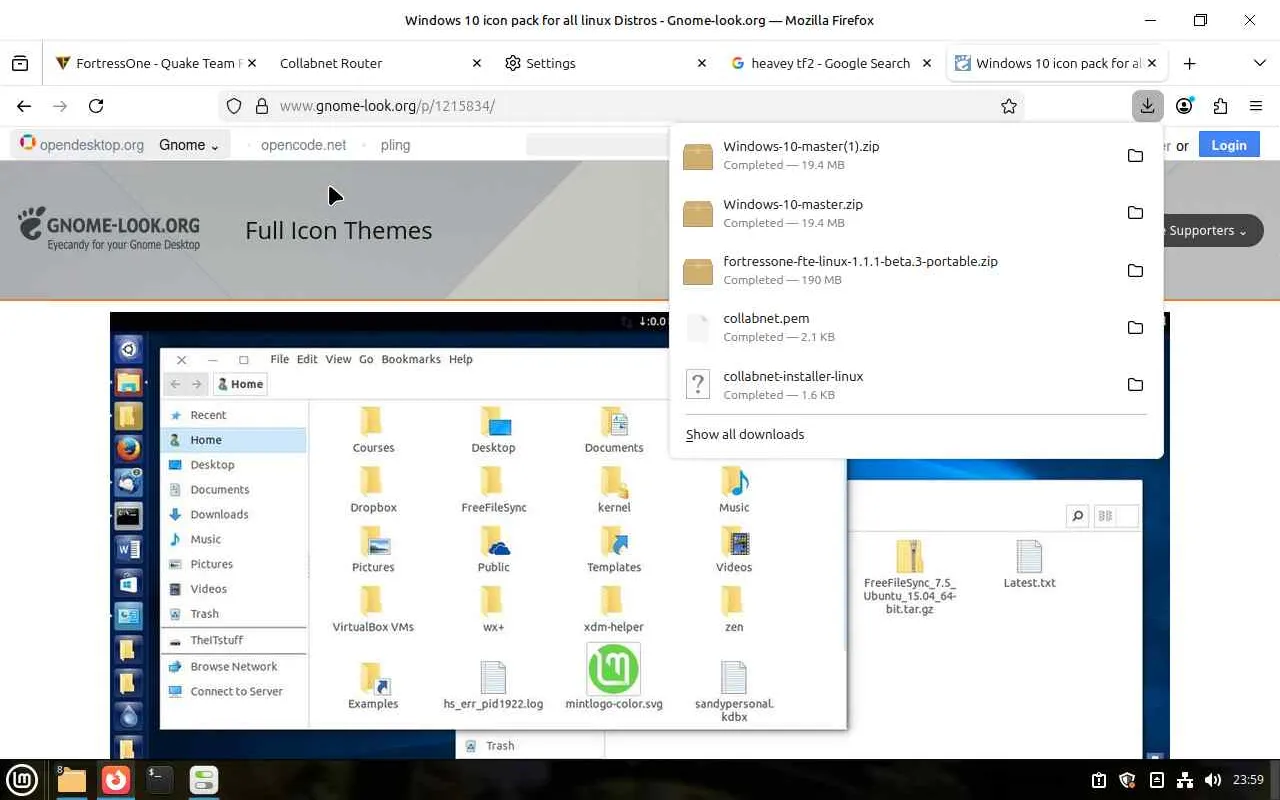Viewport: 1280px width, 800px height.
Task: Show collabnet.pem in its folder
Action: click(x=1135, y=327)
